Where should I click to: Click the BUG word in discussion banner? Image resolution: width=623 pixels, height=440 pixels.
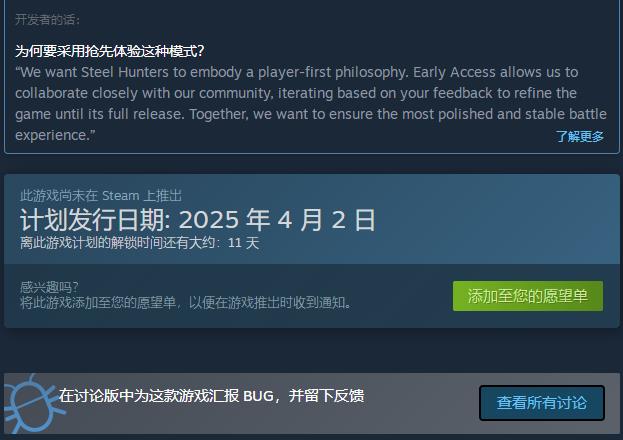pos(258,396)
